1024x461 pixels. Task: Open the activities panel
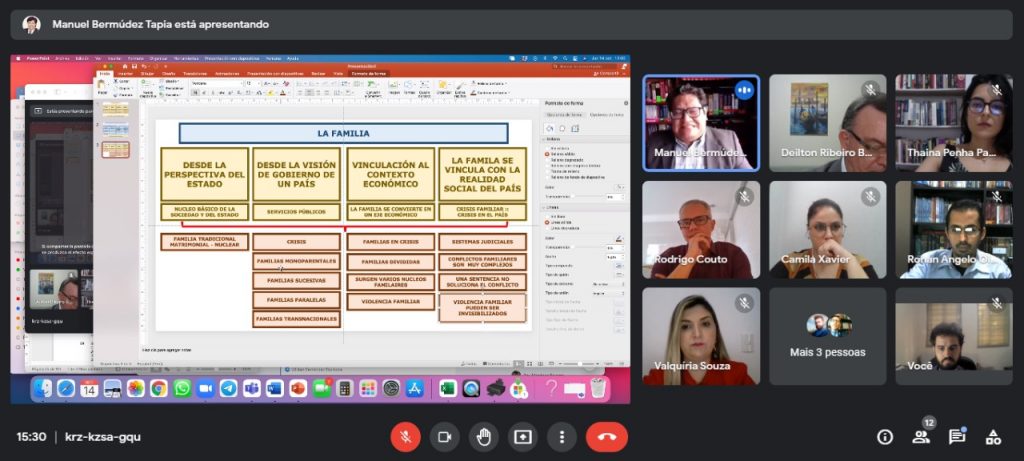(x=993, y=437)
